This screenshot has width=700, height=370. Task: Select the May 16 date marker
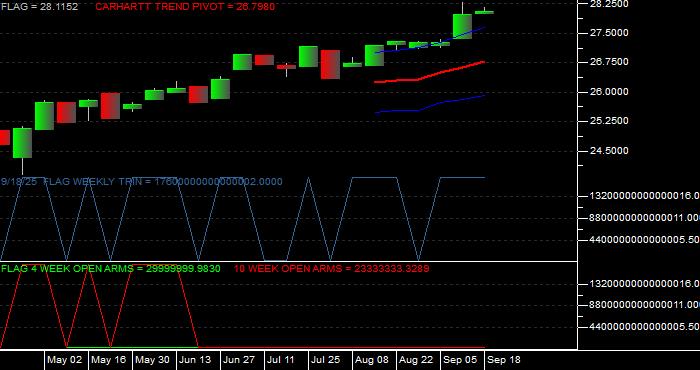click(x=108, y=360)
